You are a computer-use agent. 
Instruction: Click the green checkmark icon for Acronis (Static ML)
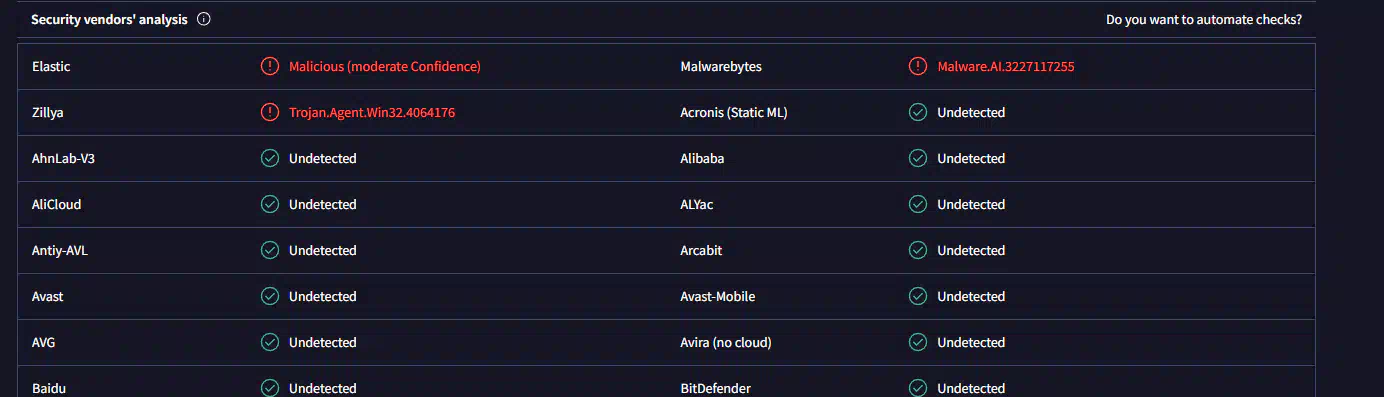point(918,112)
